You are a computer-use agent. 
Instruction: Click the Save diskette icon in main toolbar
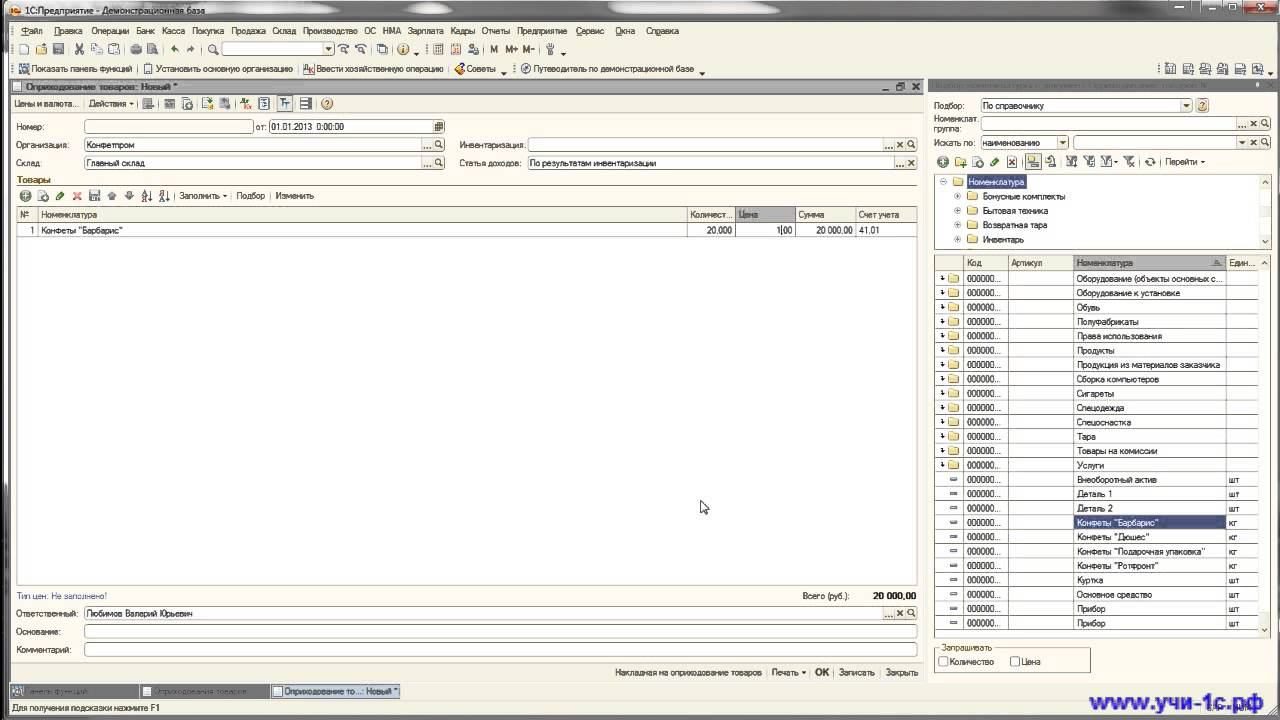(58, 49)
